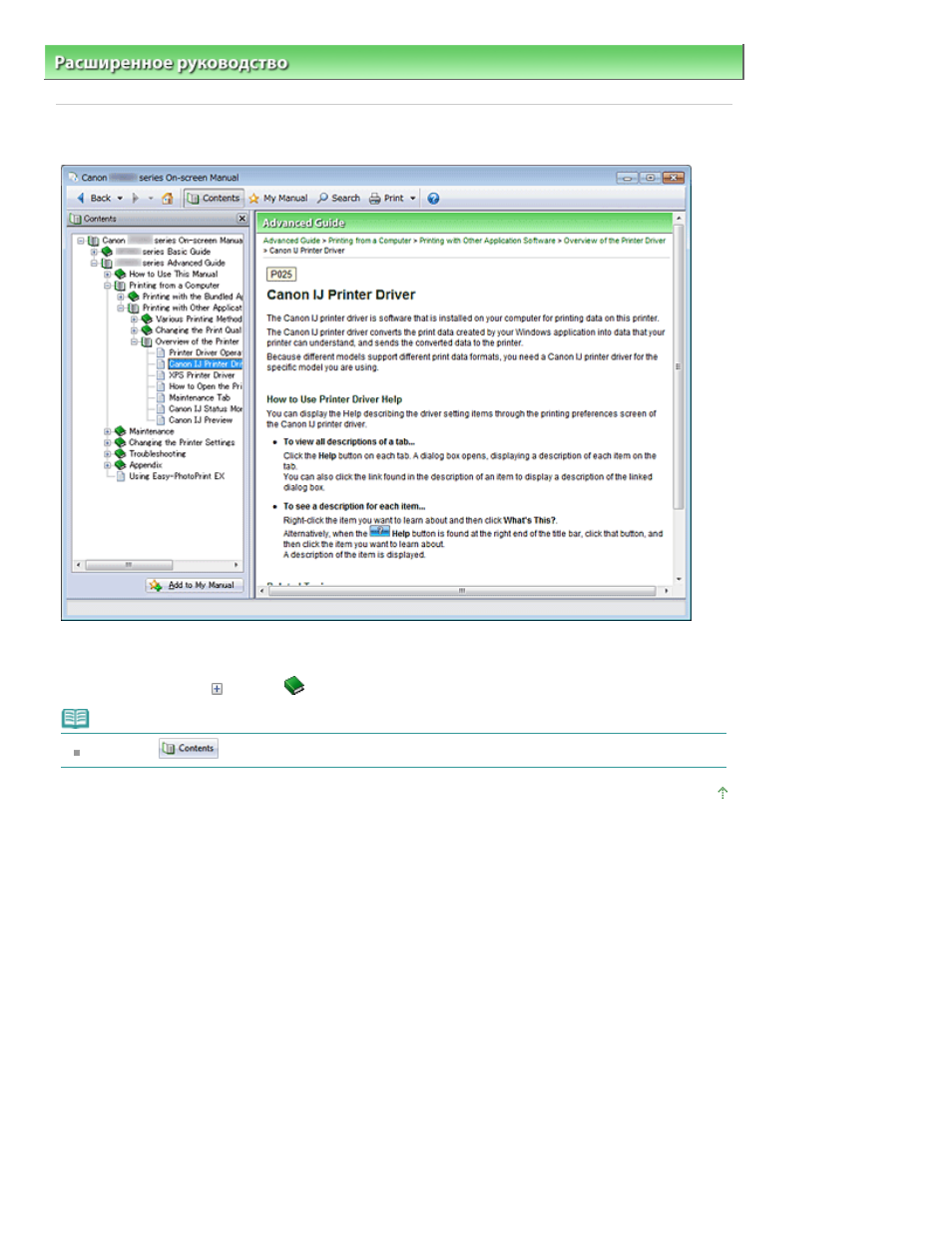This screenshot has width=952, height=1233.
Task: Toggle the Contents button in the toolbar
Action: tap(214, 198)
